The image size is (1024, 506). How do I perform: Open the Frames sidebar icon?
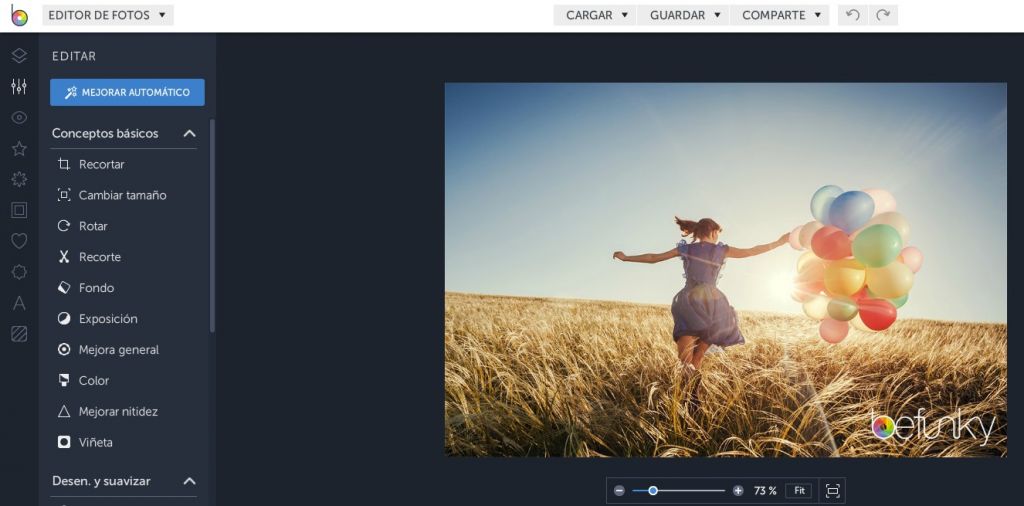[19, 210]
